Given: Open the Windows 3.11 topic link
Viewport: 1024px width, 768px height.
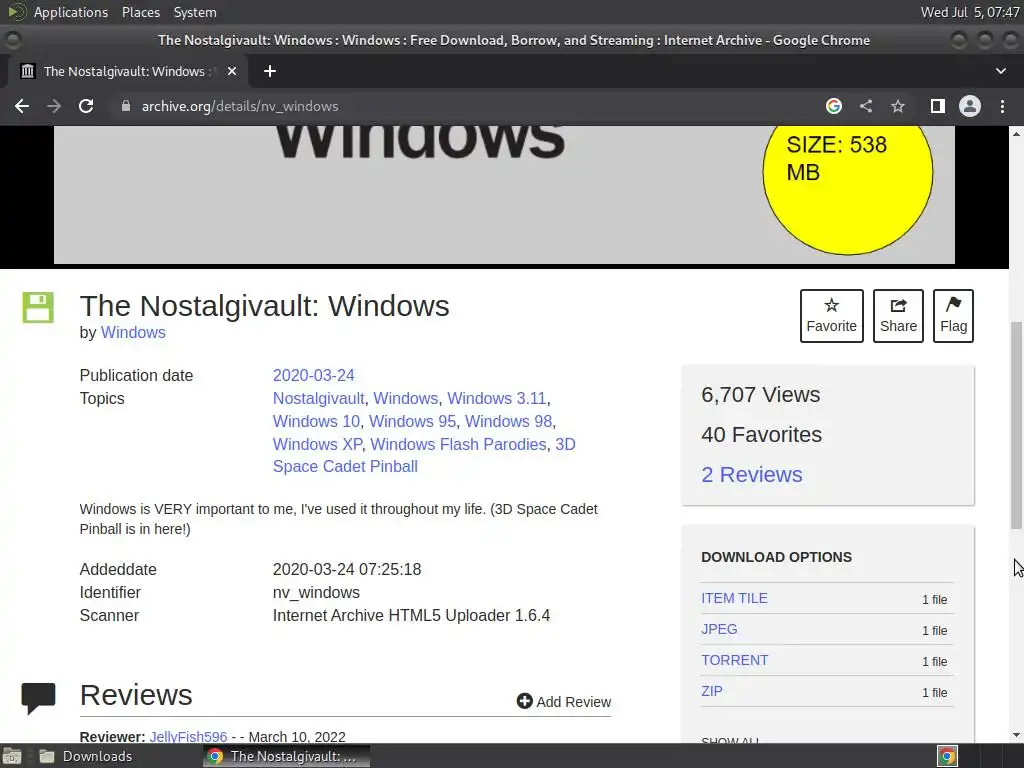Looking at the screenshot, I should point(496,398).
